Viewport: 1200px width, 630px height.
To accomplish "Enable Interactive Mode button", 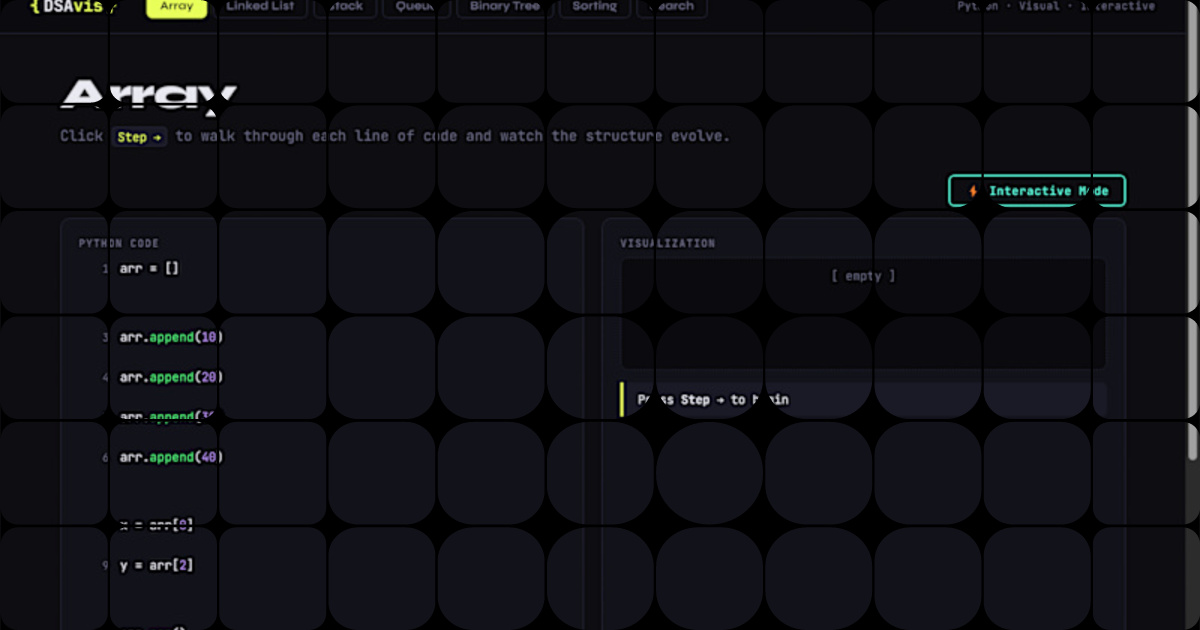I will tap(1037, 191).
